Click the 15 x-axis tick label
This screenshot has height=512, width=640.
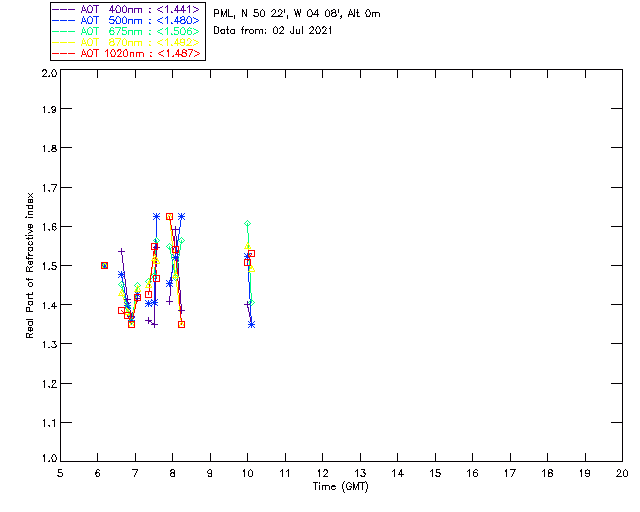click(x=435, y=473)
